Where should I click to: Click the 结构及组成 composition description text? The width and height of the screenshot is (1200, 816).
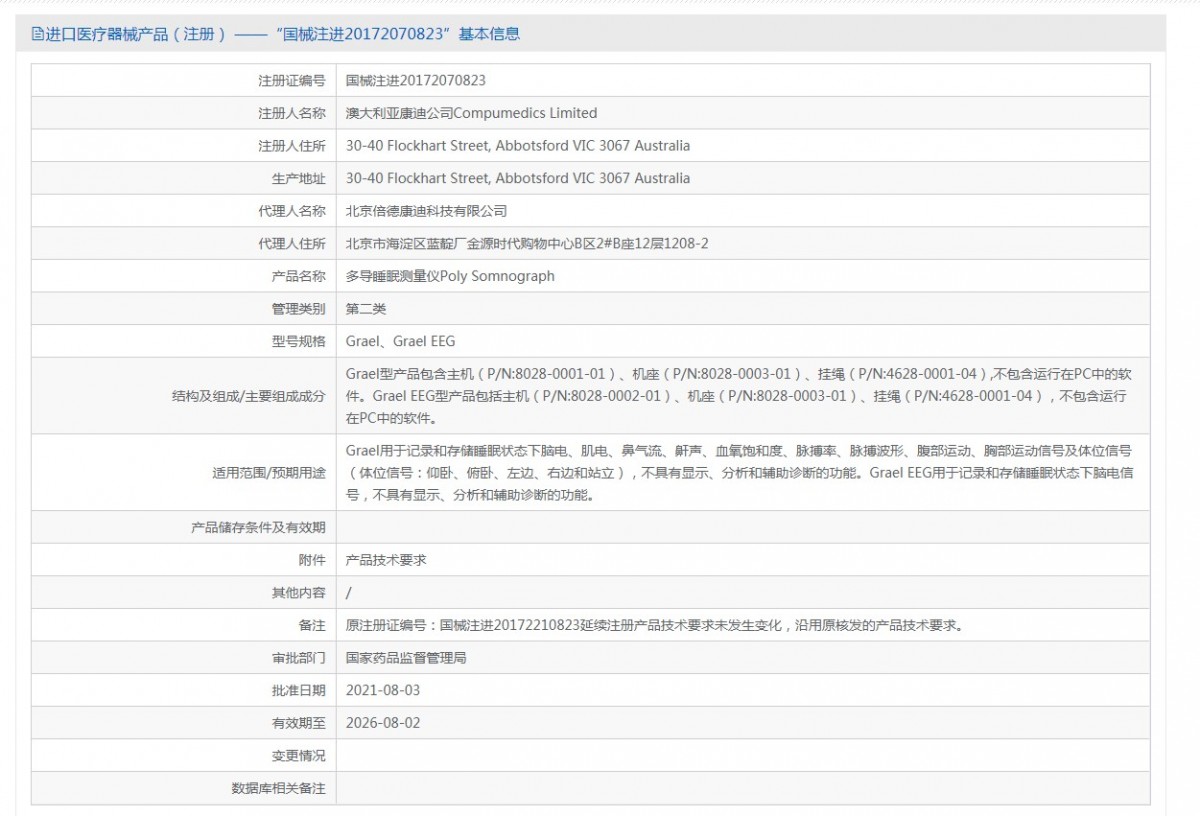(x=740, y=396)
